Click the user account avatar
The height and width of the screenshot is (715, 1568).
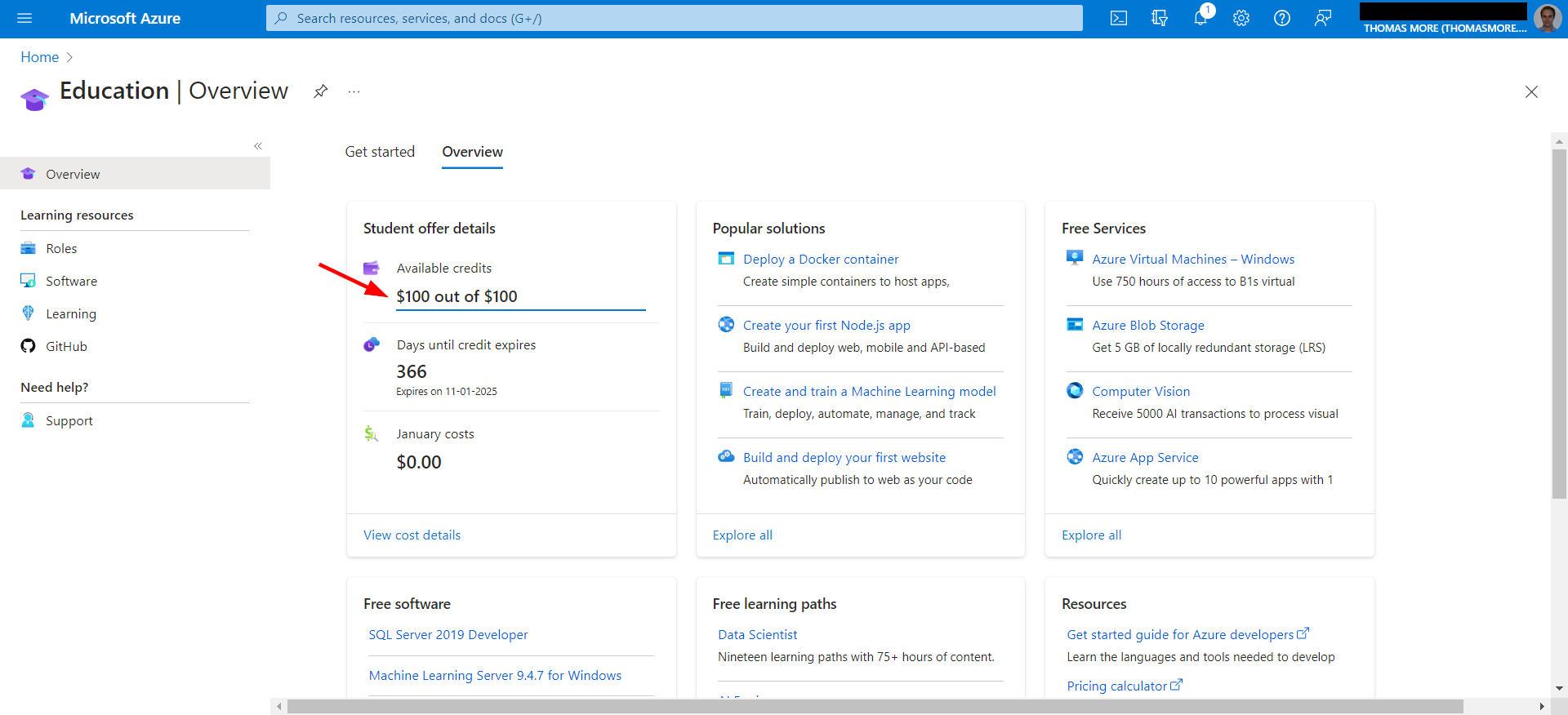tap(1547, 18)
